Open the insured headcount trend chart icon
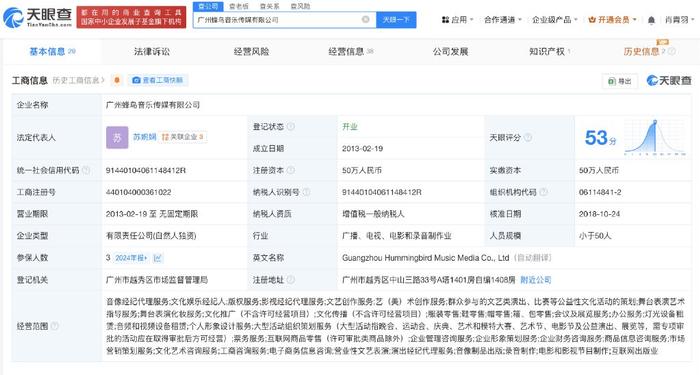This screenshot has width=700, height=375. (x=158, y=258)
